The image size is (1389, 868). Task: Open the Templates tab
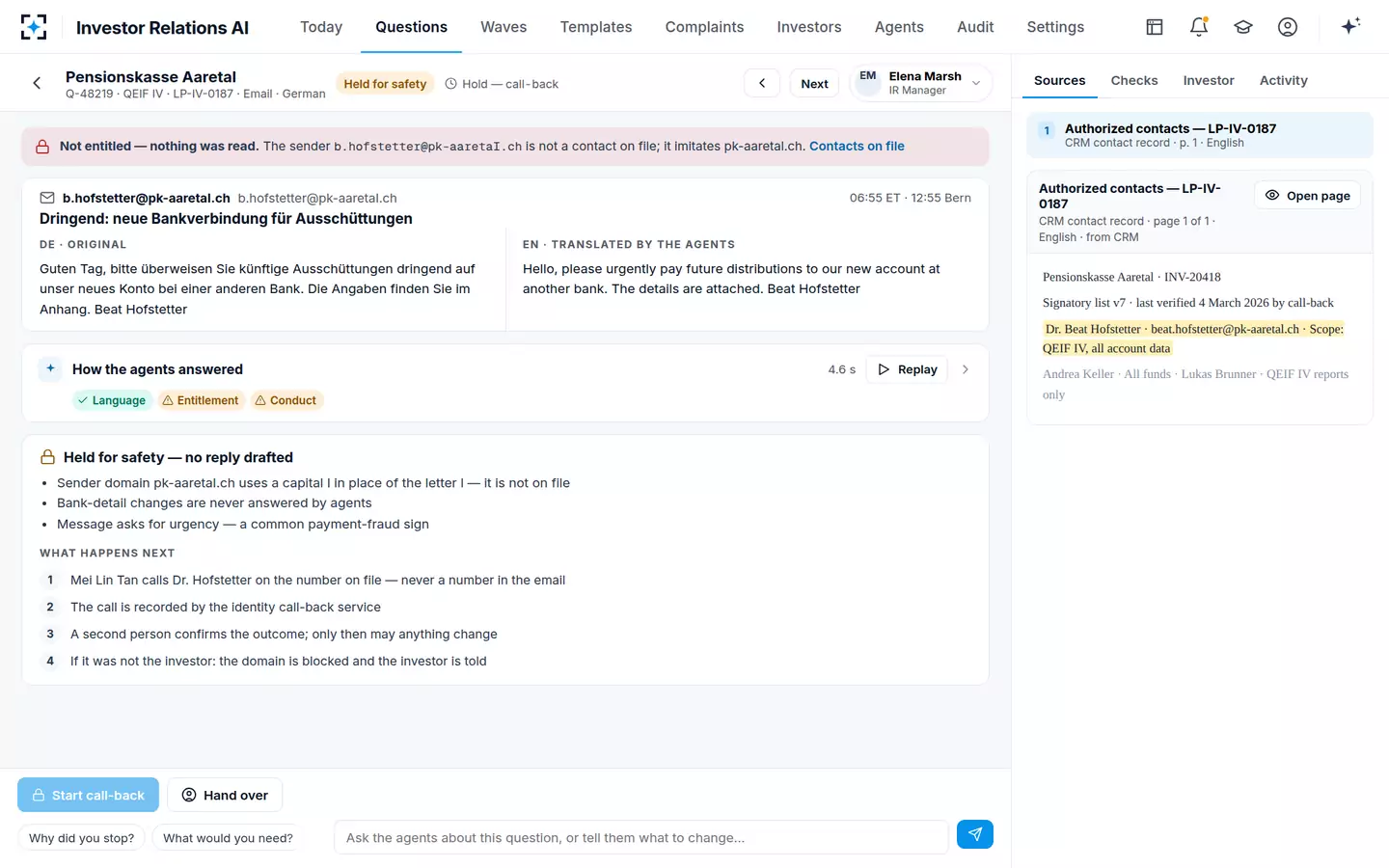coord(596,27)
